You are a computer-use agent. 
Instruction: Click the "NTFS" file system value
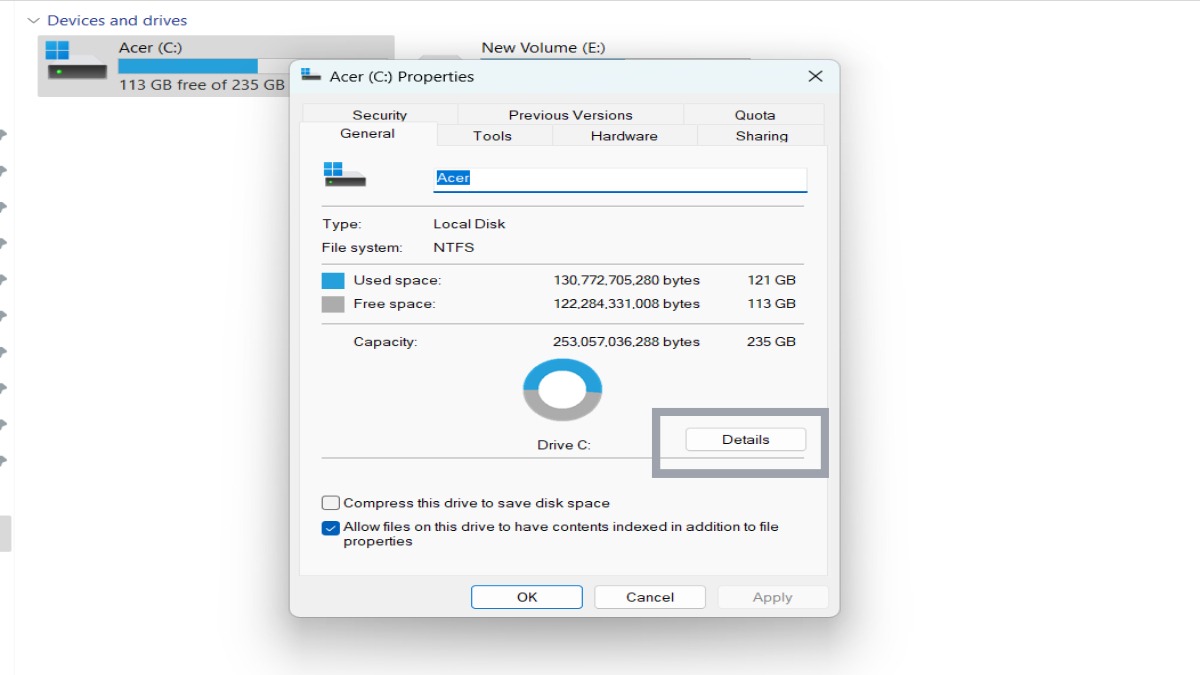454,247
